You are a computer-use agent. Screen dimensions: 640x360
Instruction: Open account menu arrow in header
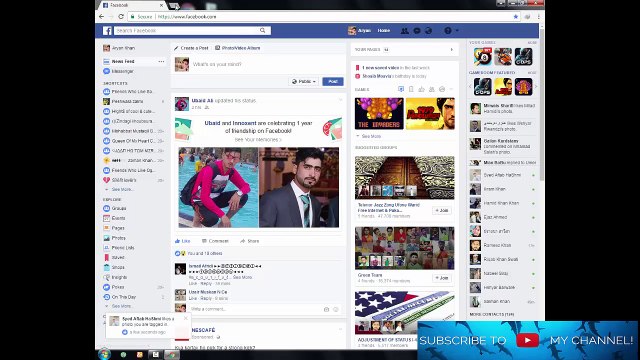click(x=457, y=31)
